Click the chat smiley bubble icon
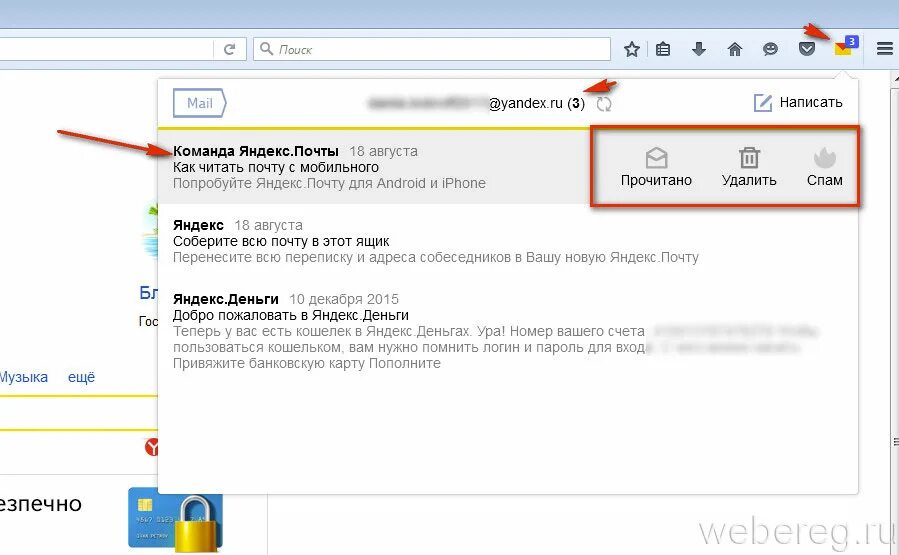The height and width of the screenshot is (555, 899). 770,49
